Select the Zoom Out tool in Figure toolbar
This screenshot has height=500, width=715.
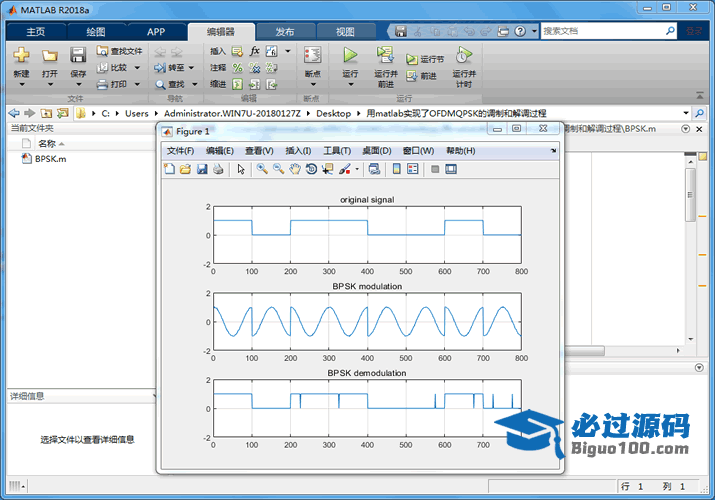click(x=278, y=169)
